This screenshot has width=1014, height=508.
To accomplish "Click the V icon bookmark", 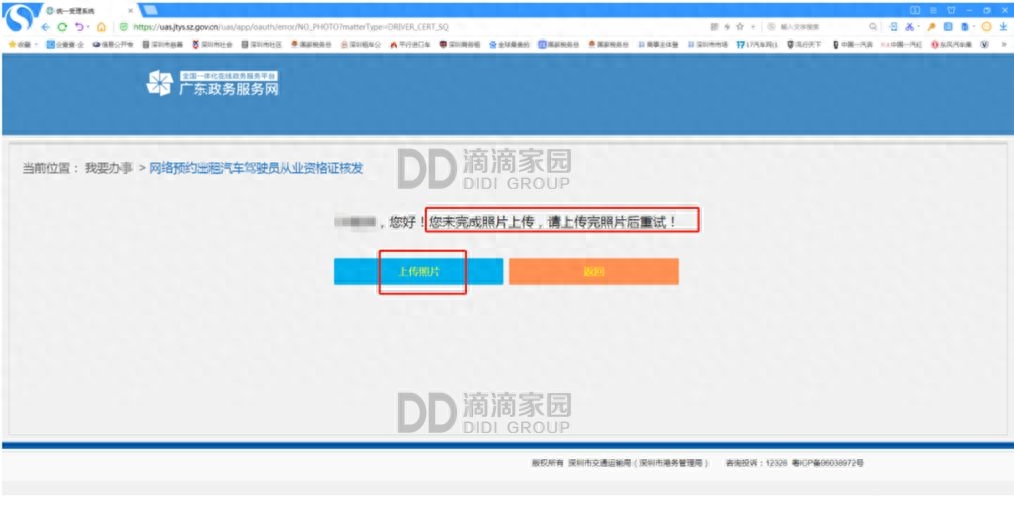I will coord(984,45).
